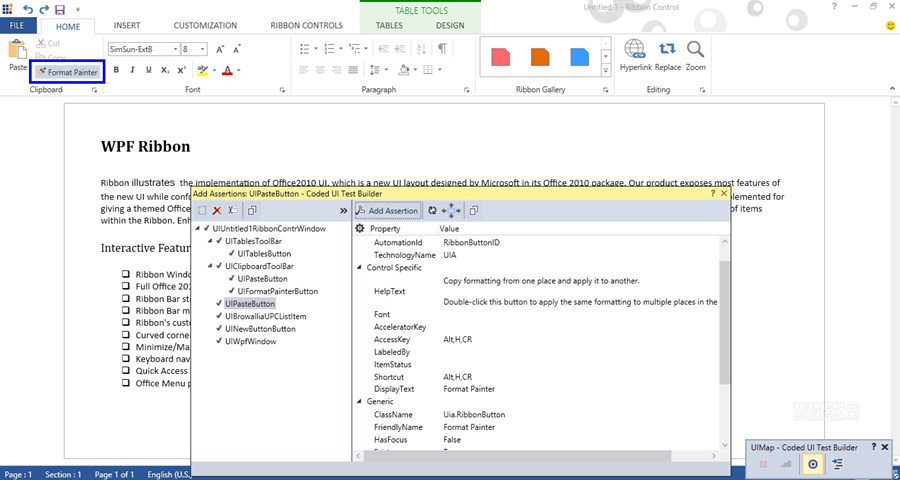Open the highlight color dropdown arrow

coord(214,71)
